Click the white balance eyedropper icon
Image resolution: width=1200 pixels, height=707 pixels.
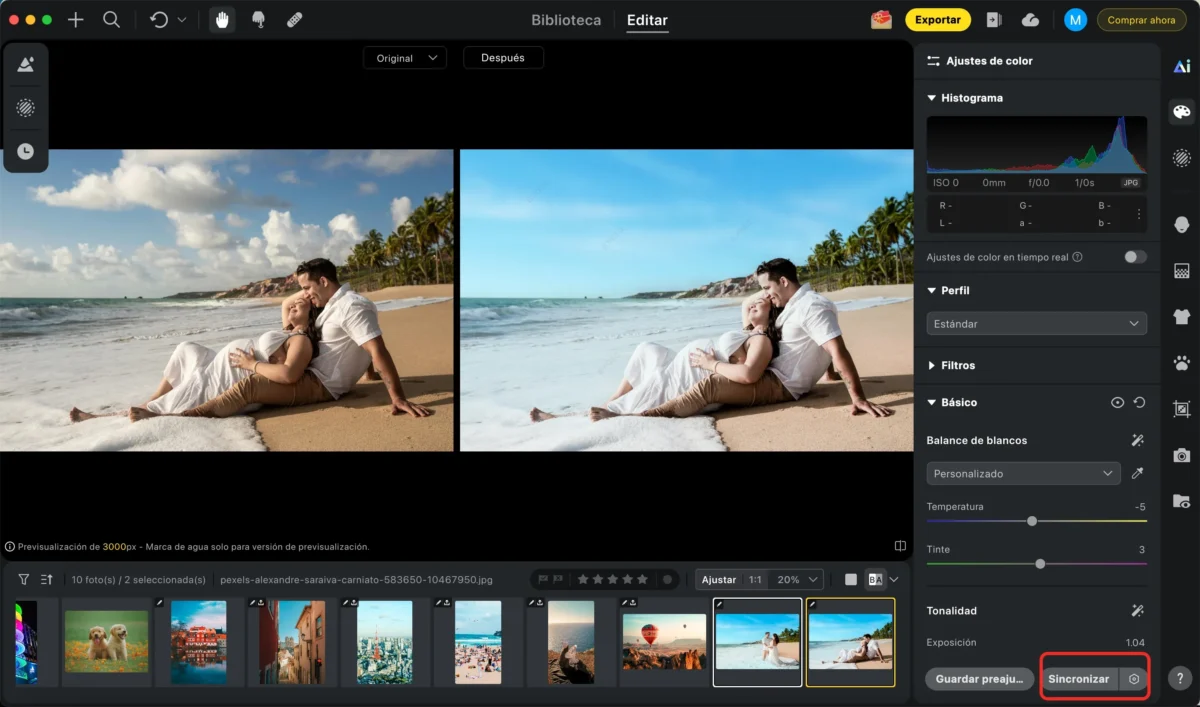tap(1138, 473)
